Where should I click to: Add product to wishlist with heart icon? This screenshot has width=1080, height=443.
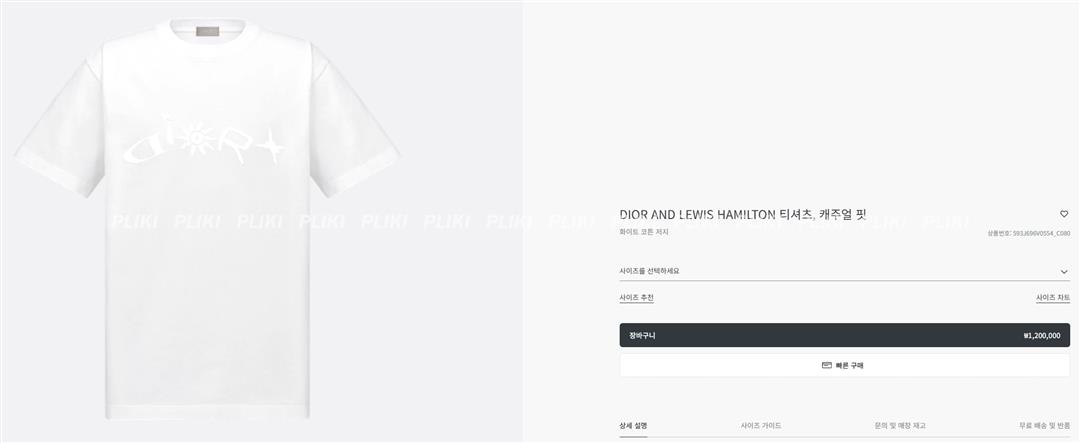coord(1064,214)
